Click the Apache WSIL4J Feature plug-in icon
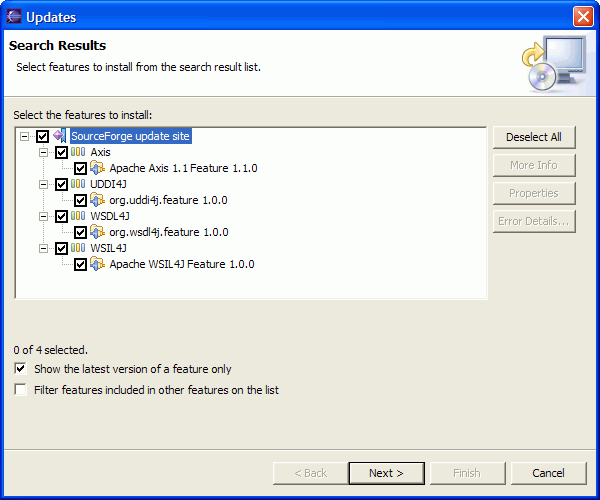600x500 pixels. (97, 264)
